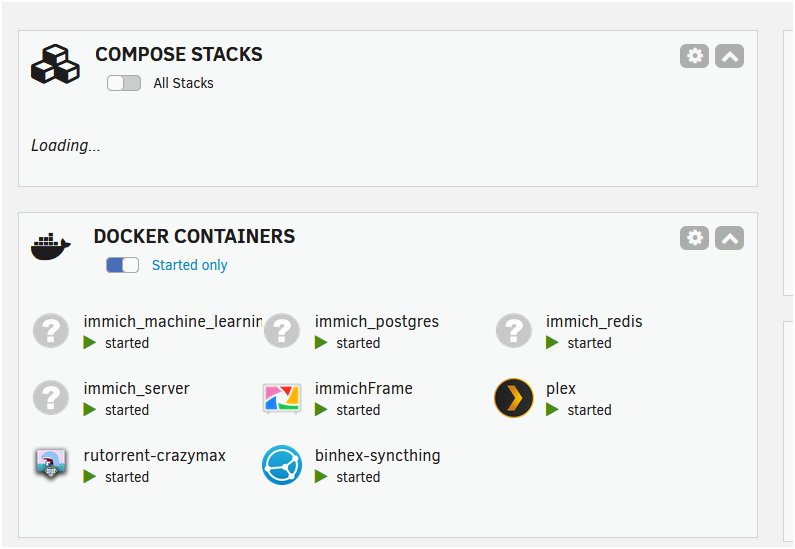Collapse the Compose Stacks panel

[730, 56]
